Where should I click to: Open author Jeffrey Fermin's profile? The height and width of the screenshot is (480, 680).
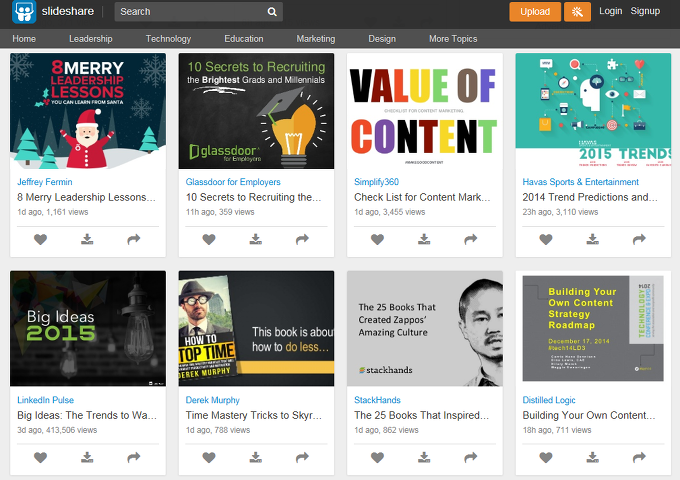45,182
